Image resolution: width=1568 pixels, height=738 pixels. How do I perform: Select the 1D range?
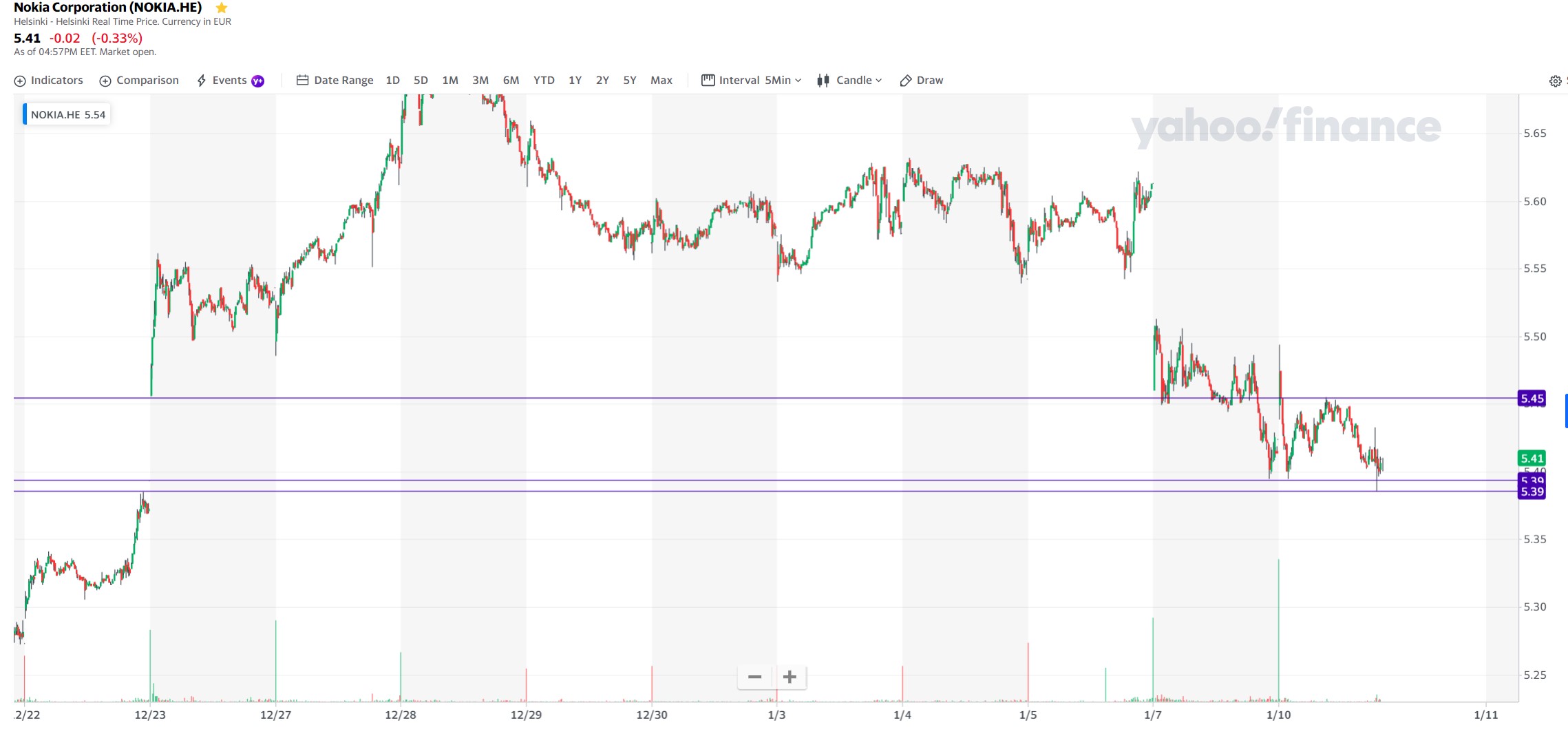(393, 81)
